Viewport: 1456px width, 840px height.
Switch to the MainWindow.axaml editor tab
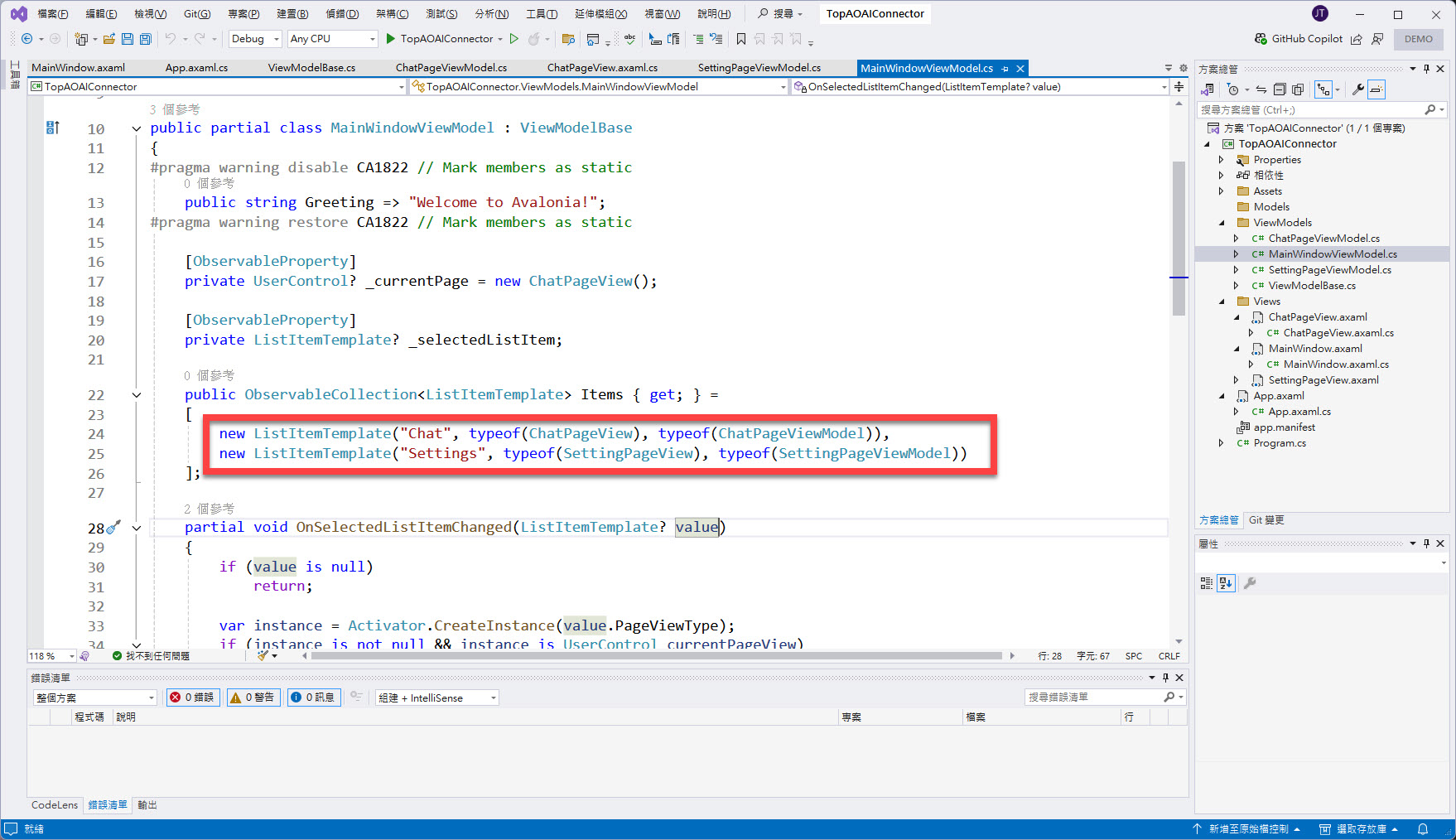coord(79,68)
